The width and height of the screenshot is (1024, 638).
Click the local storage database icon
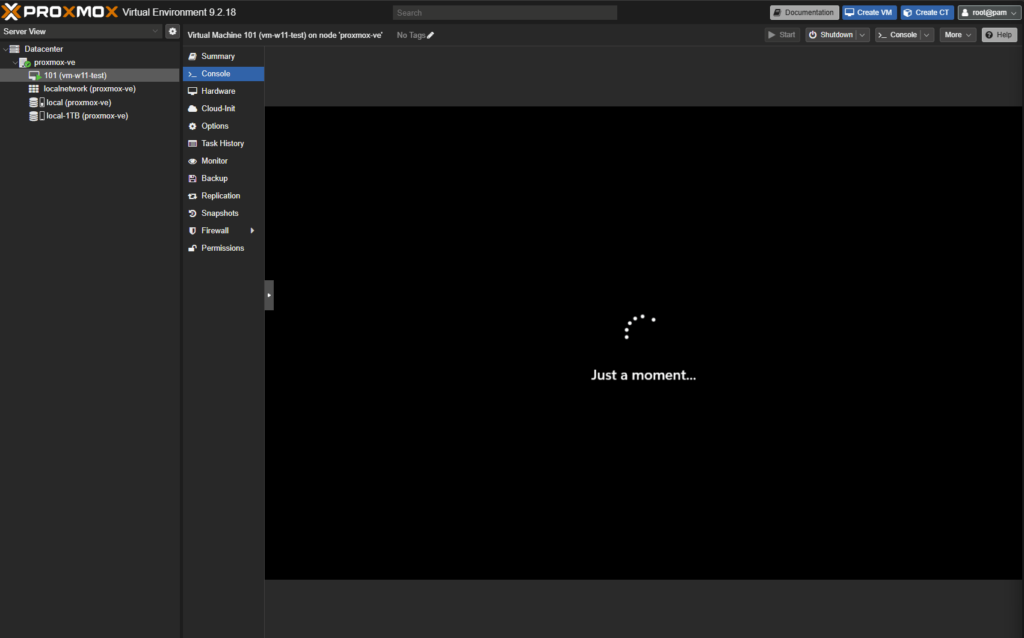33,103
